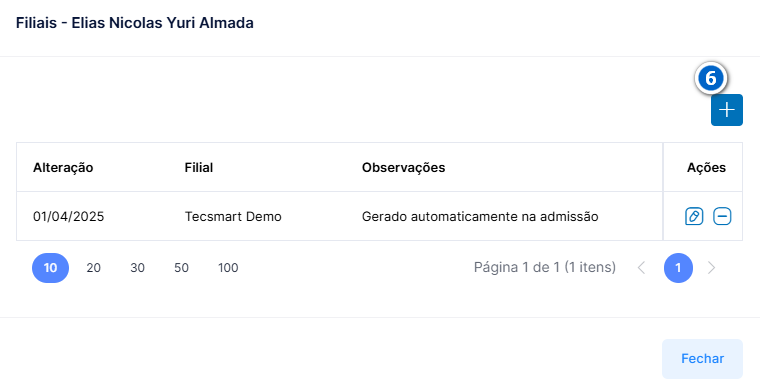Sort by the Alteração column header
Screen dimensions: 760x388
pyautogui.click(x=63, y=168)
